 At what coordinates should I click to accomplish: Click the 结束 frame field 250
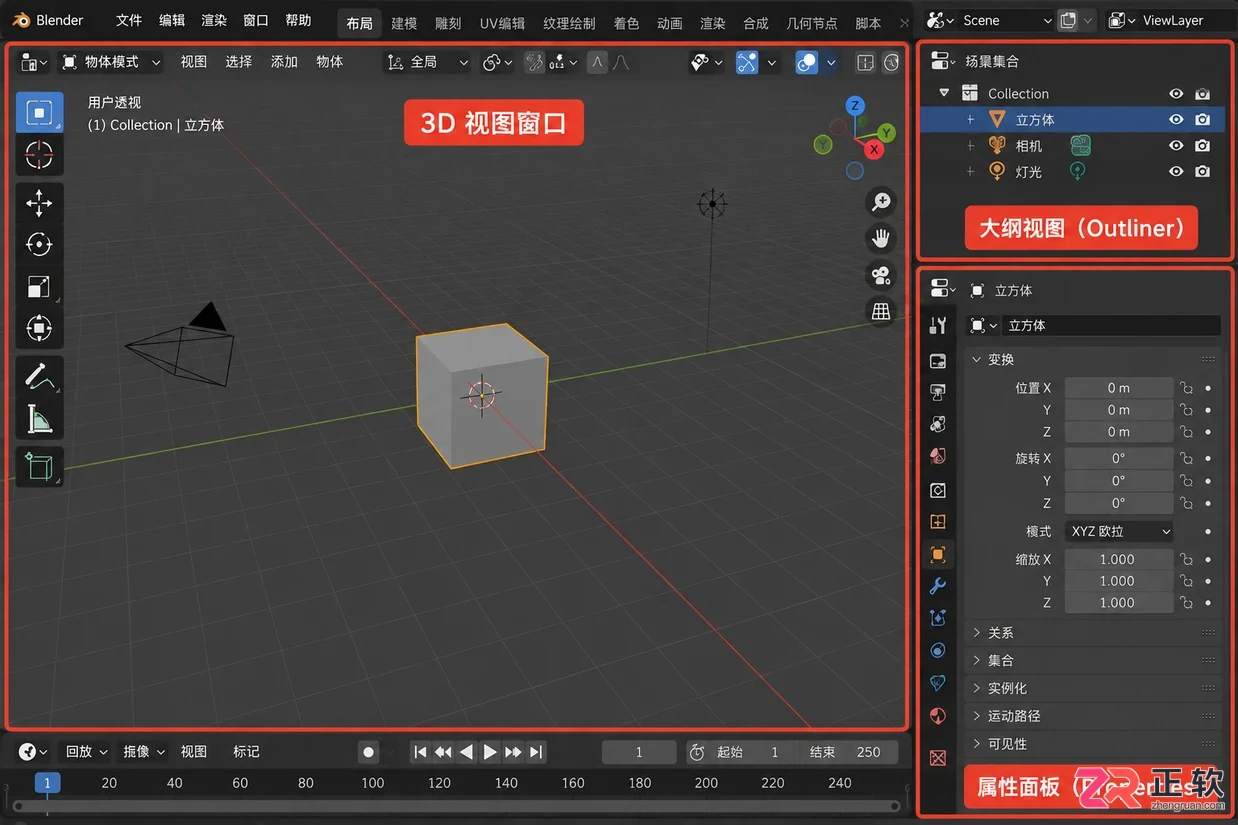pos(846,752)
